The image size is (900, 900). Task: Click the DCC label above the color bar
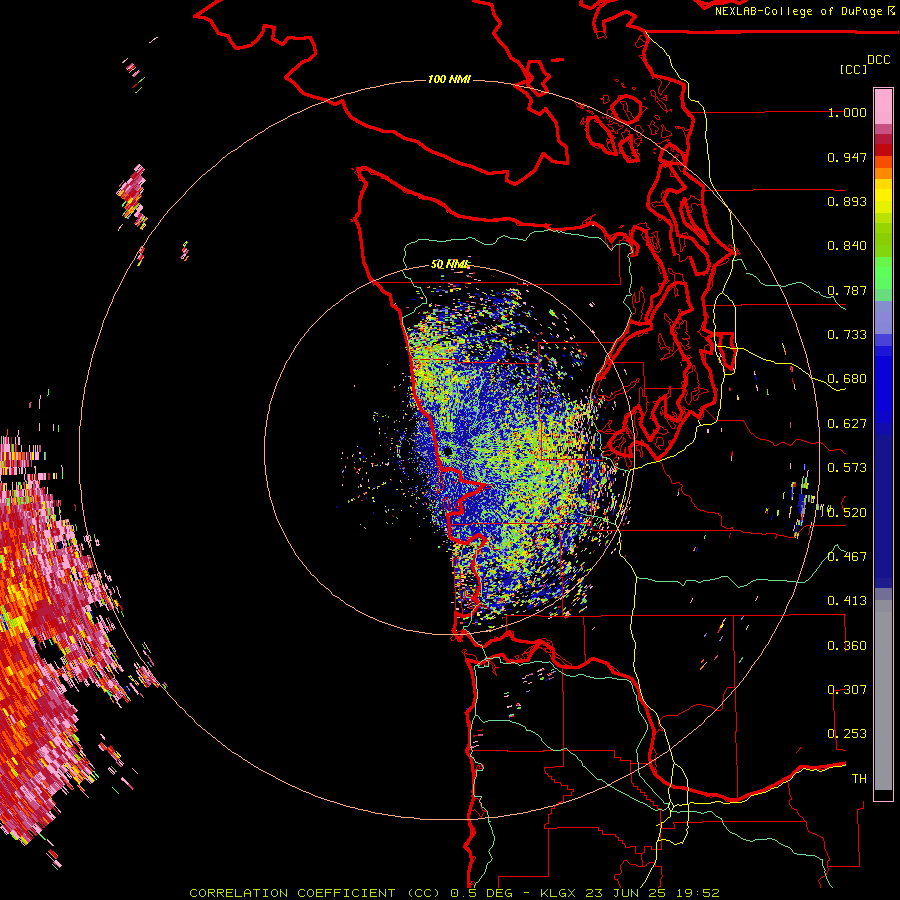pos(879,60)
